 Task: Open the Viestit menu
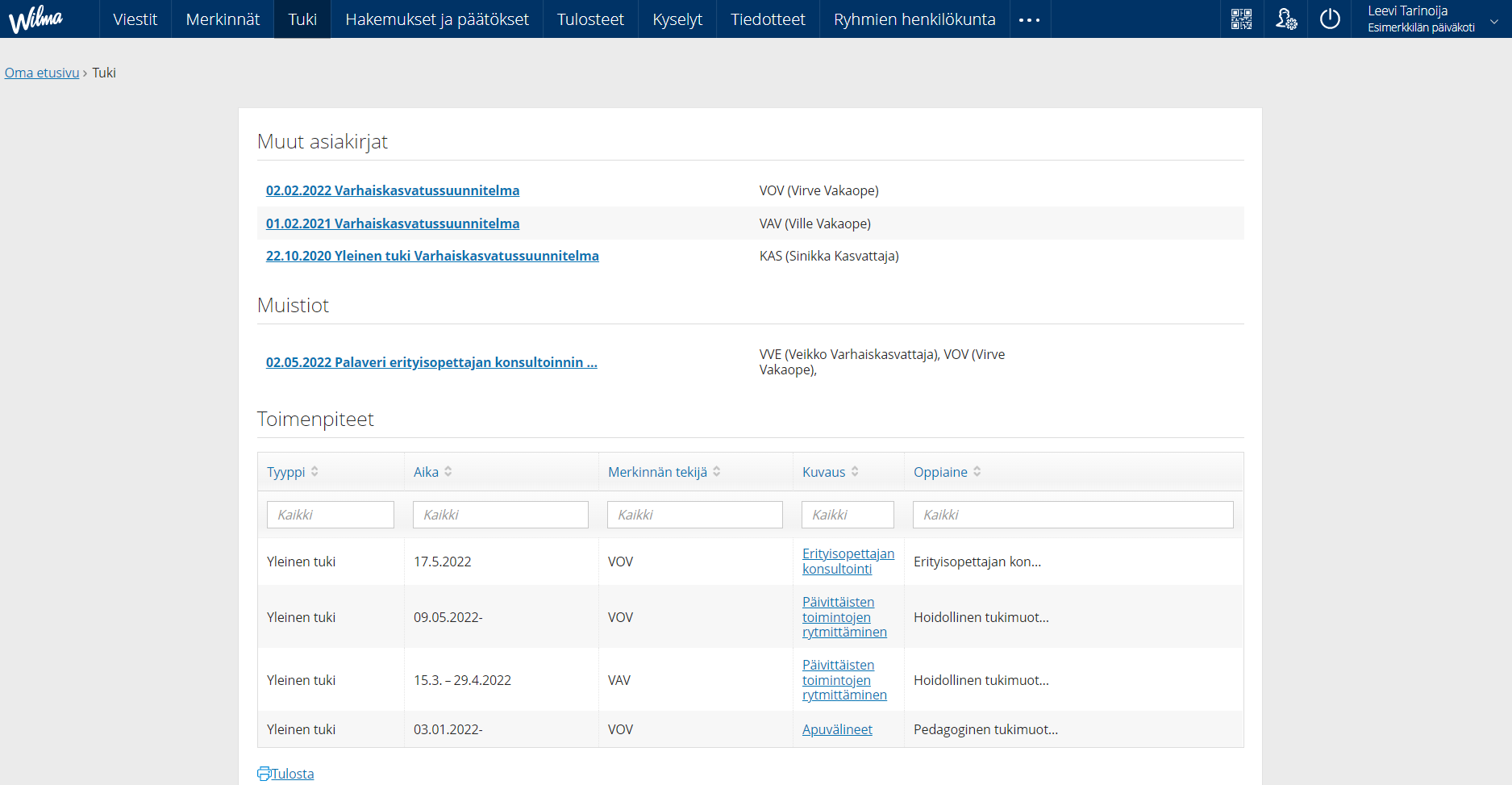tap(135, 19)
